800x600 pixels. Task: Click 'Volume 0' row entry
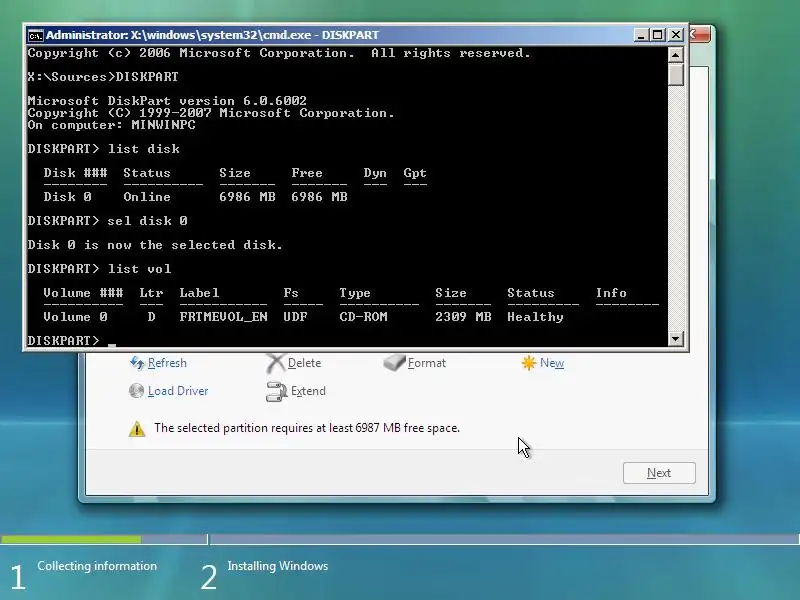(76, 316)
